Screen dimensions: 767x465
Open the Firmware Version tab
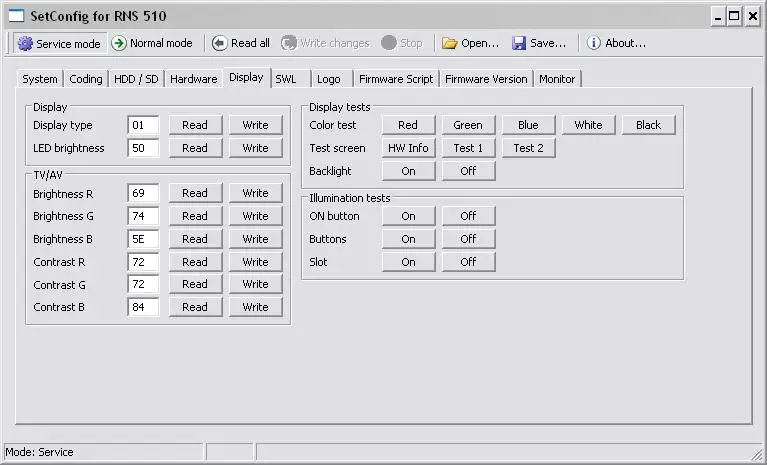486,79
